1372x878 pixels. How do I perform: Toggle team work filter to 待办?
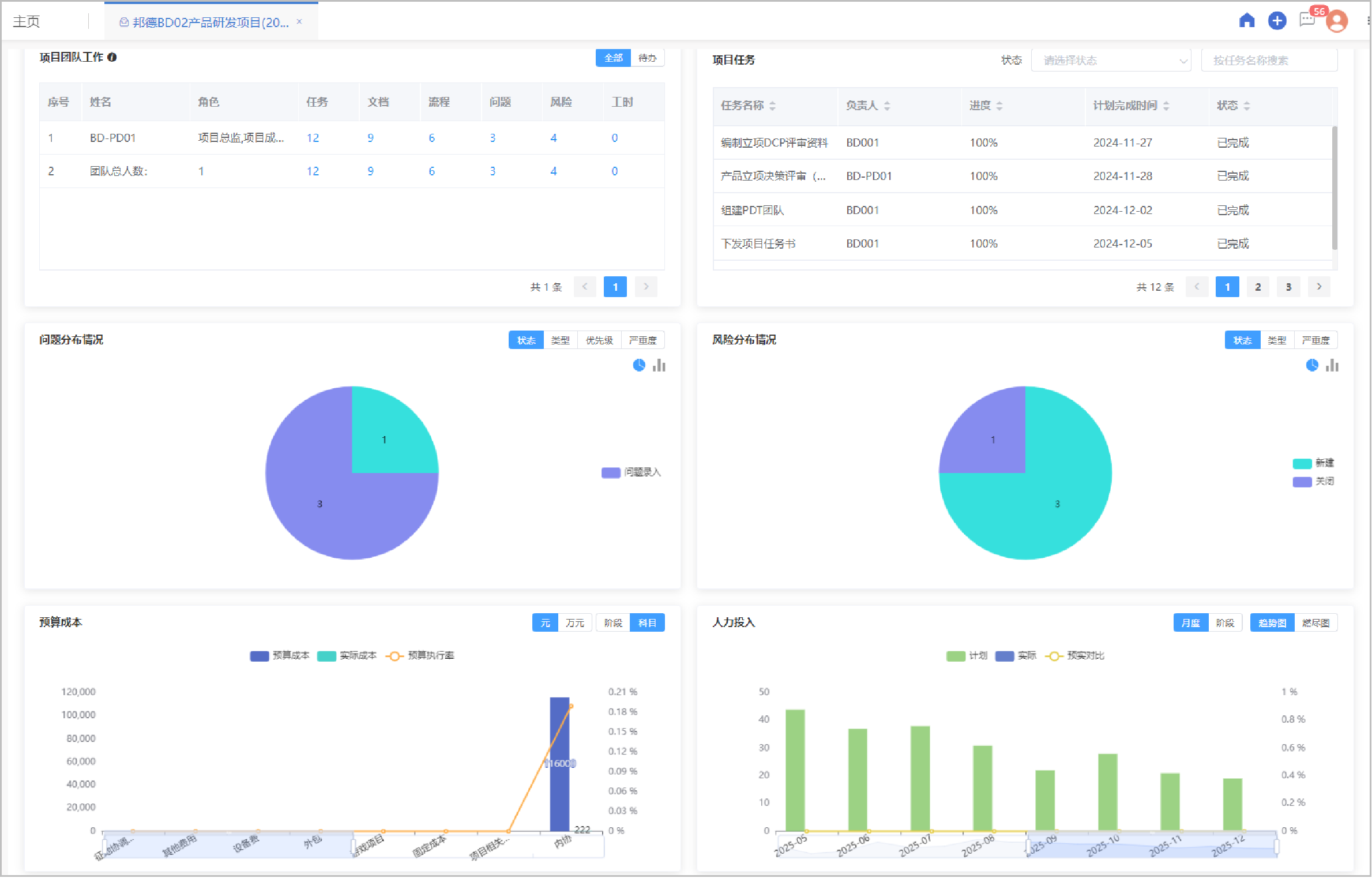(648, 58)
